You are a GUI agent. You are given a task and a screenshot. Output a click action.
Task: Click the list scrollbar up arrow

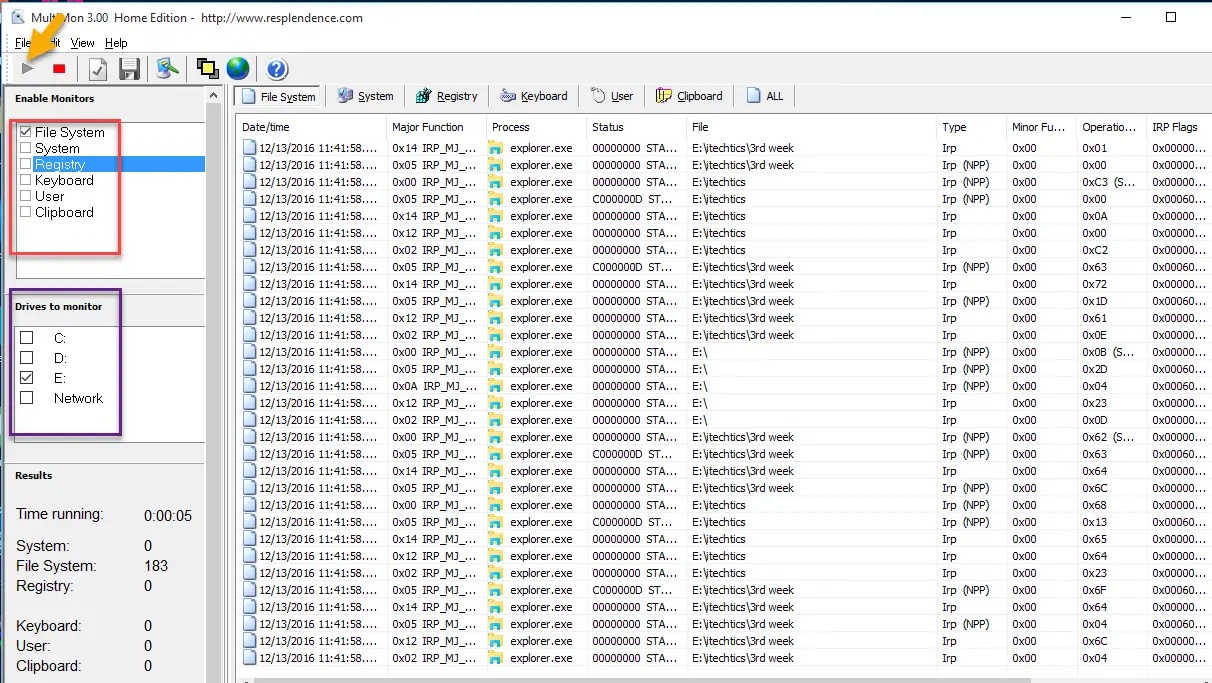point(211,95)
